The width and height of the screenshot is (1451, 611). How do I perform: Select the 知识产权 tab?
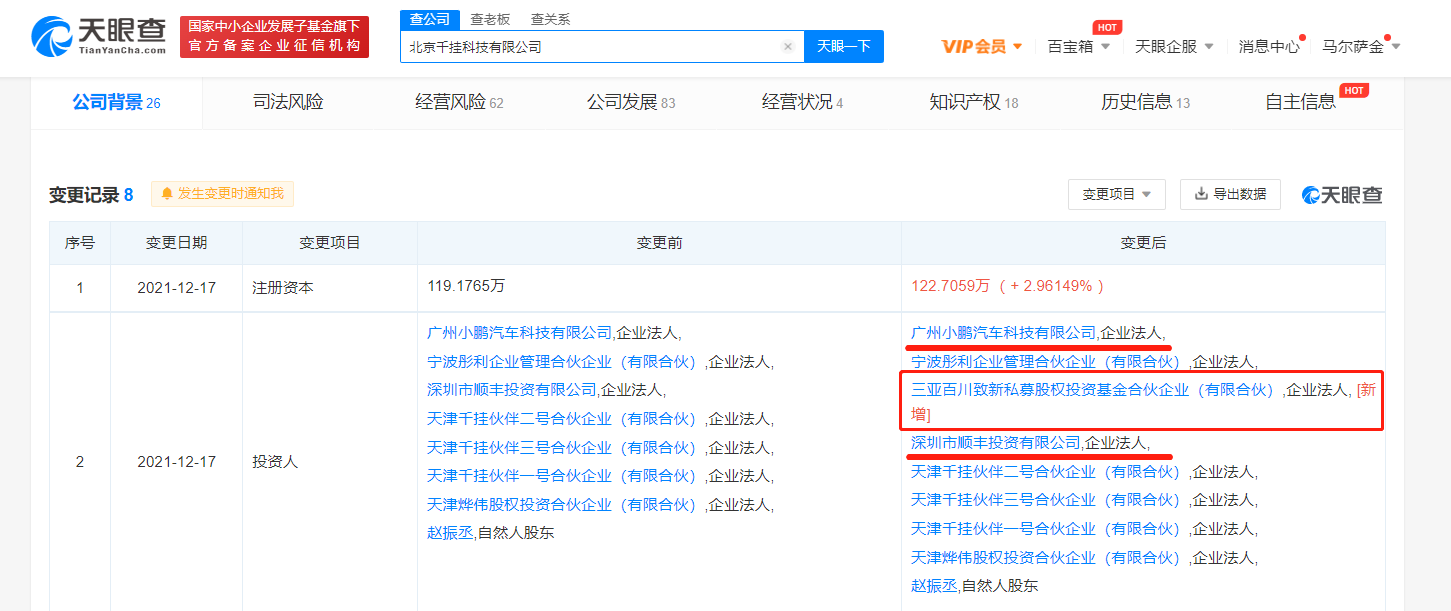(974, 102)
